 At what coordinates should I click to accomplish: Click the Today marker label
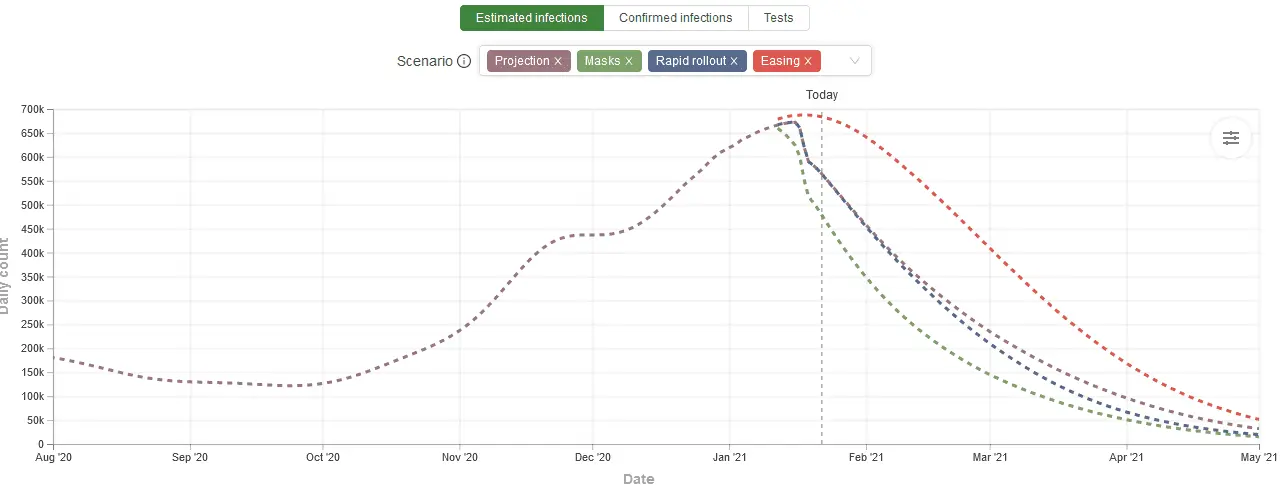(x=822, y=95)
